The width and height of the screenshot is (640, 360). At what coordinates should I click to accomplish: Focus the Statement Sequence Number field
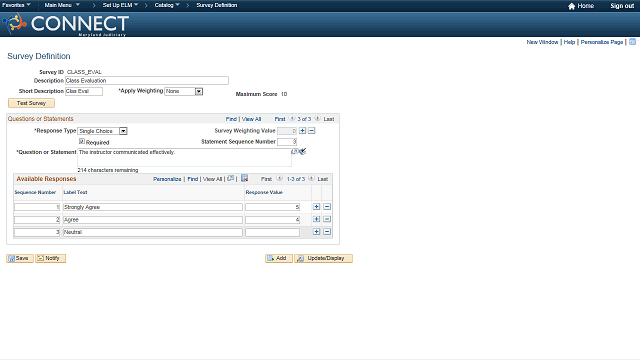(287, 142)
